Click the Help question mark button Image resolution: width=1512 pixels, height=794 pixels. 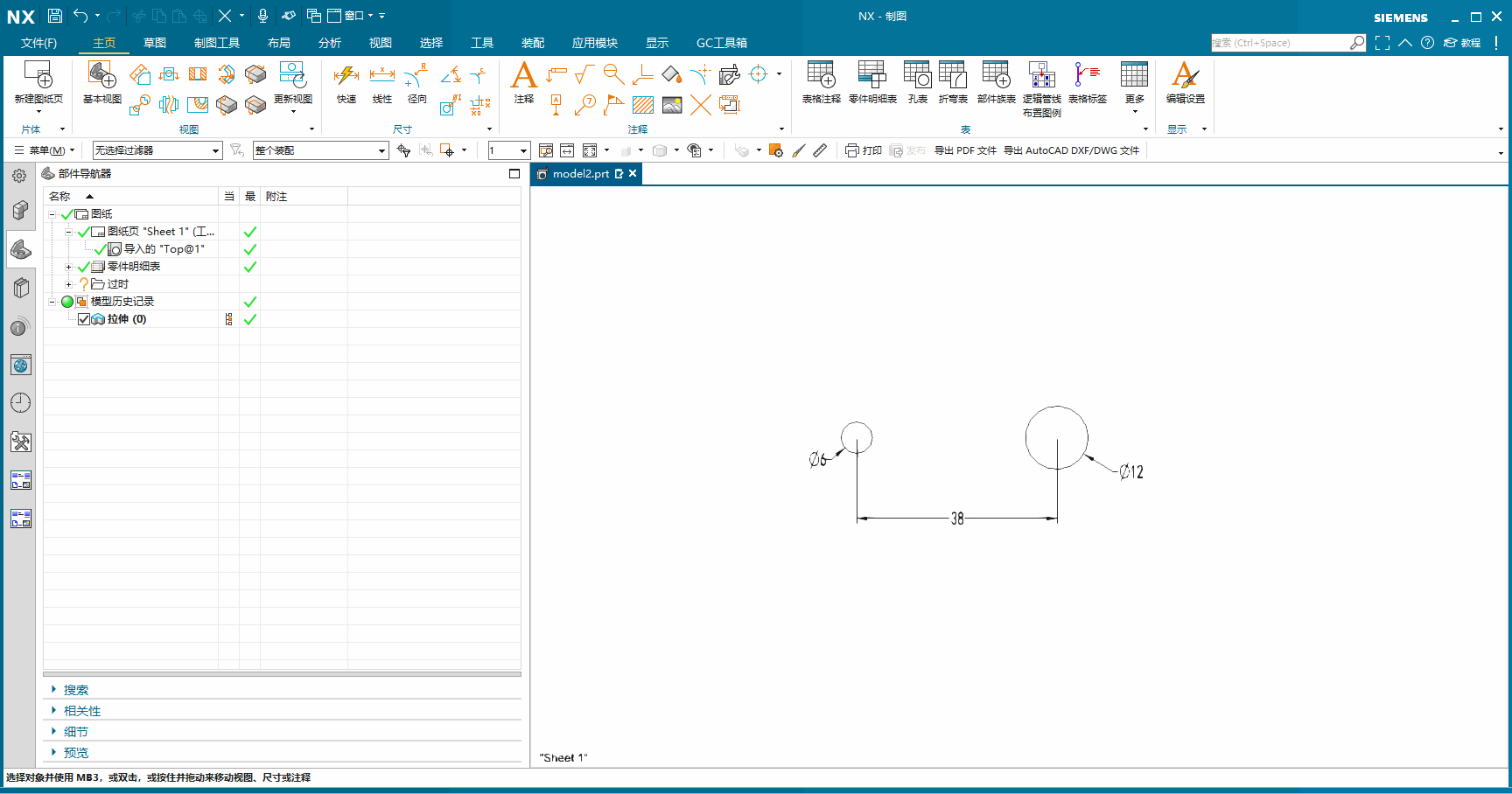[x=1427, y=43]
